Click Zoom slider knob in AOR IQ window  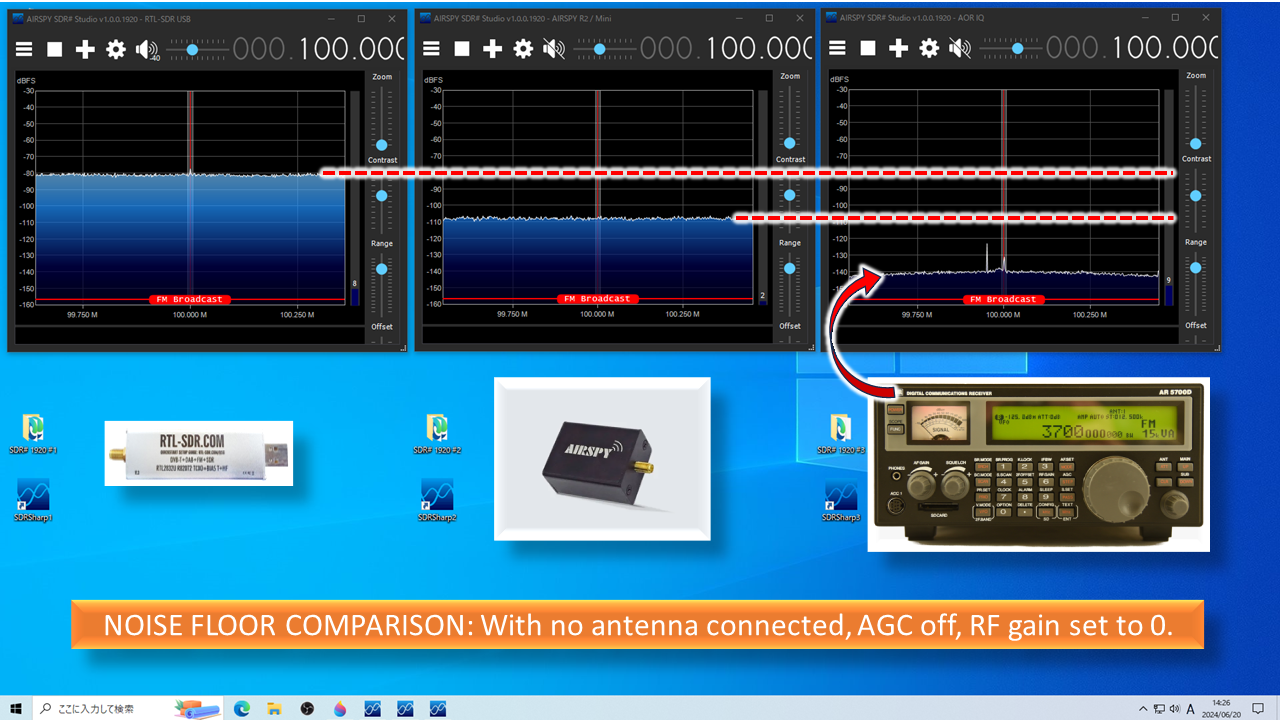(1196, 143)
